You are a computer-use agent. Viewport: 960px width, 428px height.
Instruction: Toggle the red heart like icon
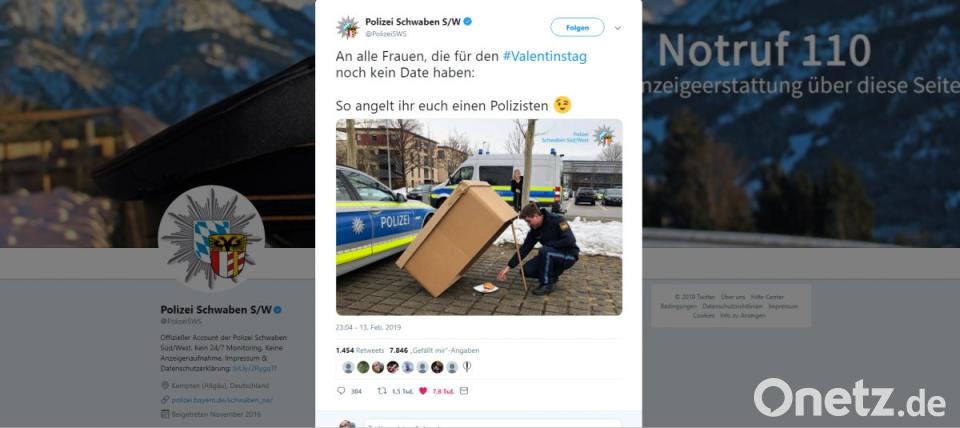pyautogui.click(x=422, y=391)
